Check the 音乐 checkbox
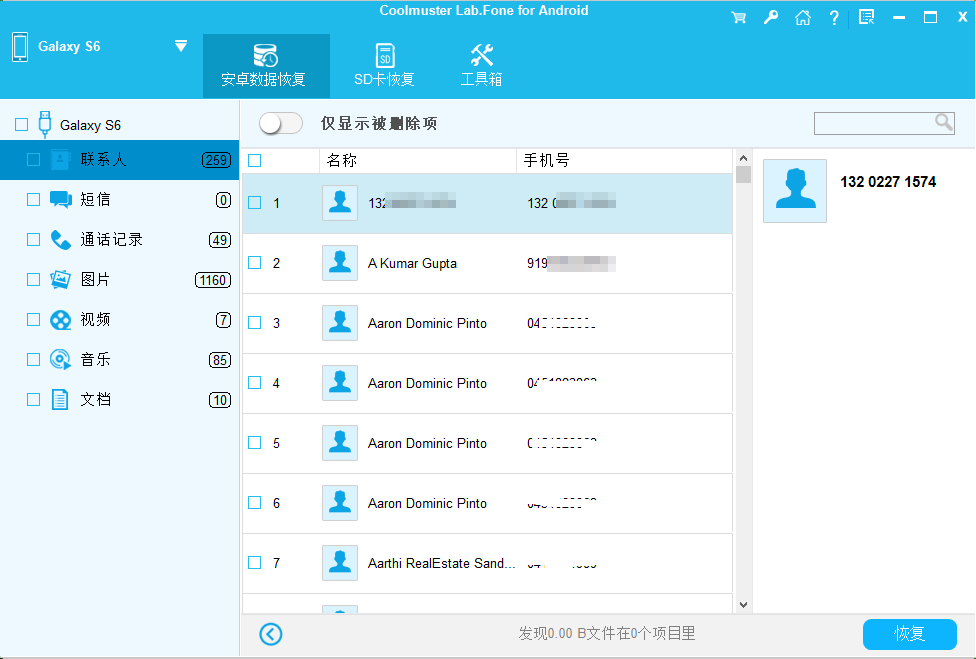976x659 pixels. click(x=34, y=359)
